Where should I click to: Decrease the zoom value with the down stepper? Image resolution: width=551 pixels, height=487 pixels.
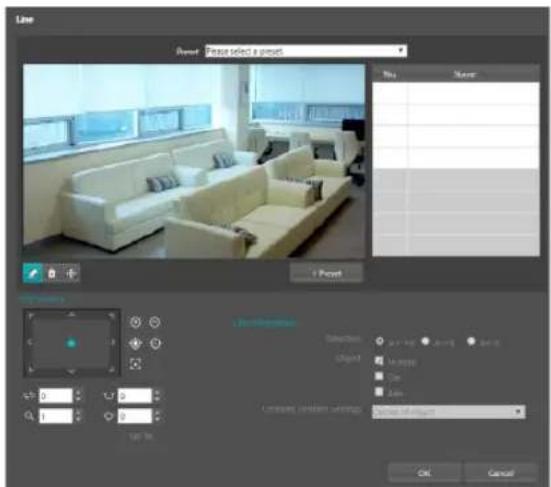tap(78, 420)
